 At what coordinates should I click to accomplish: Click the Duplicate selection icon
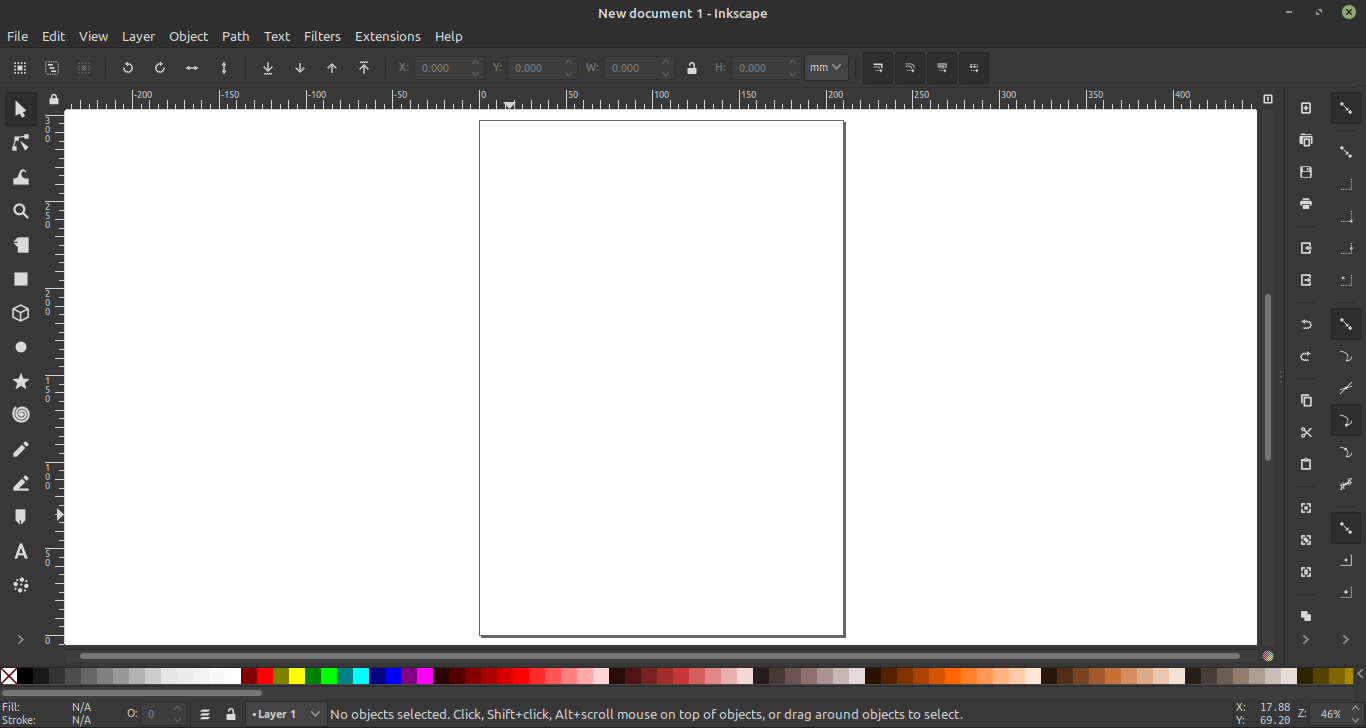(1306, 616)
